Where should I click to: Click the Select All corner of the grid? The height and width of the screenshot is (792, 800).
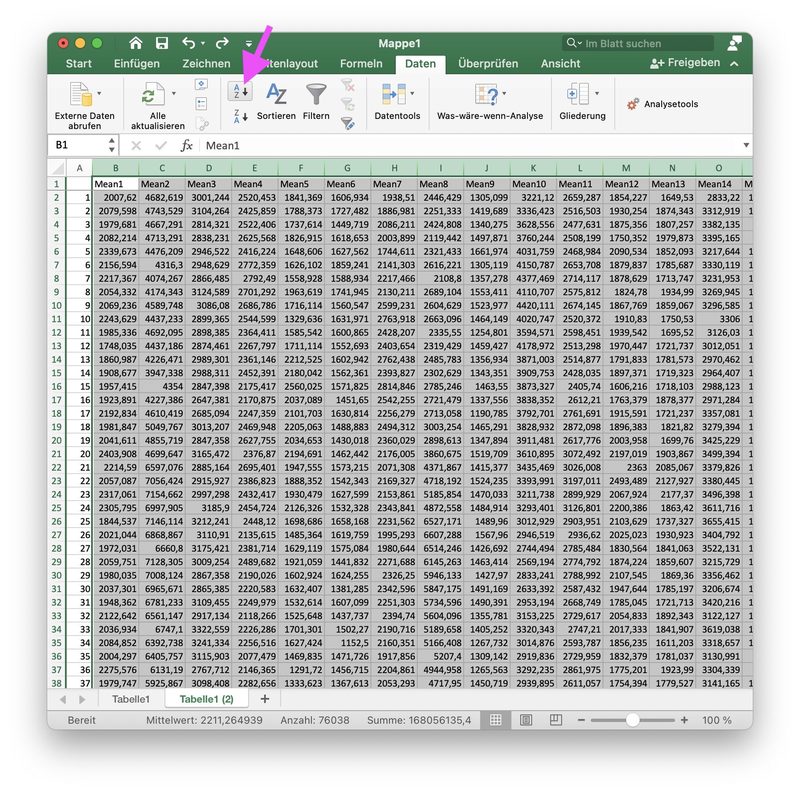[x=57, y=168]
